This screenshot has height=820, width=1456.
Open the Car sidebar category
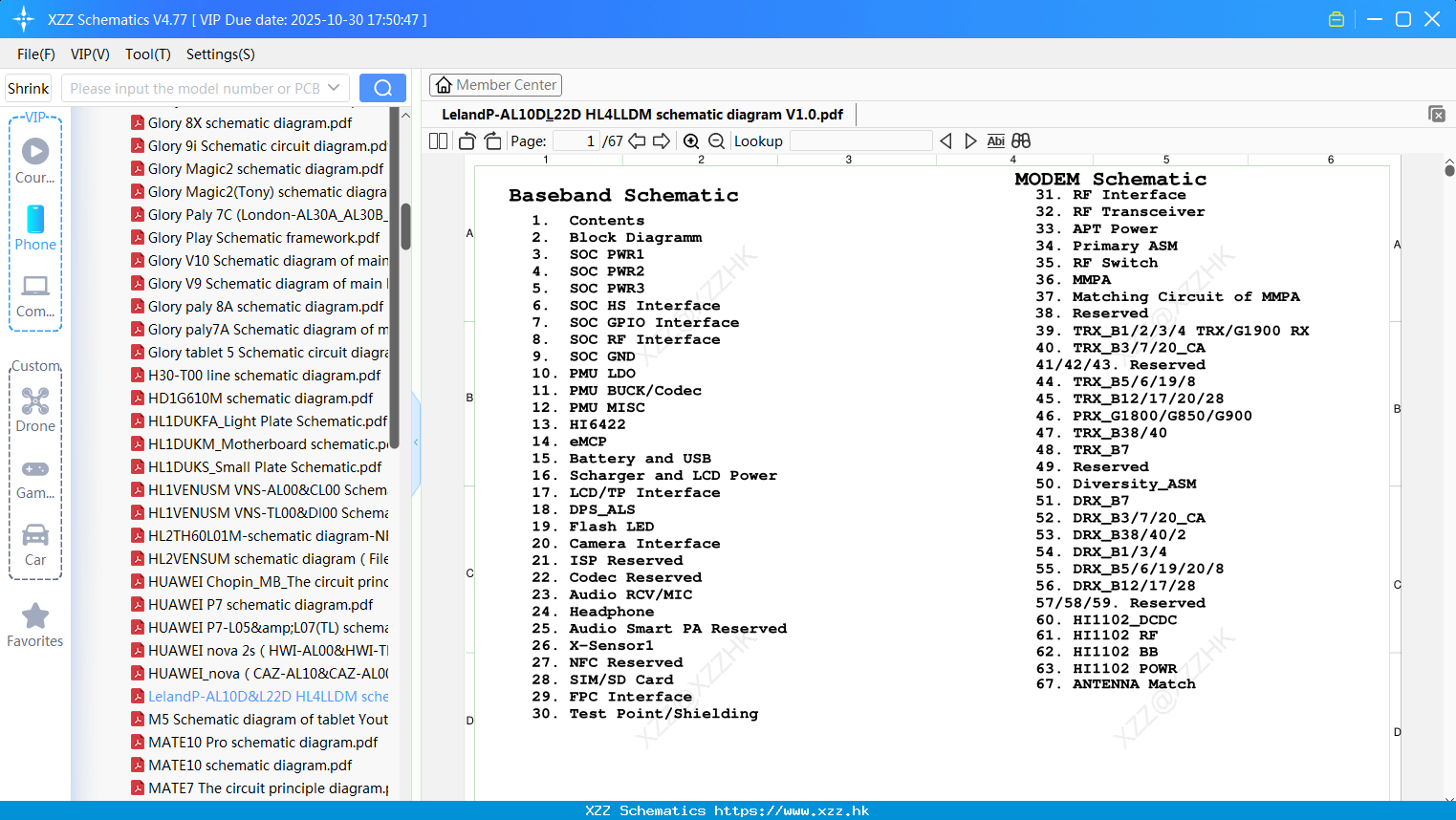(35, 545)
